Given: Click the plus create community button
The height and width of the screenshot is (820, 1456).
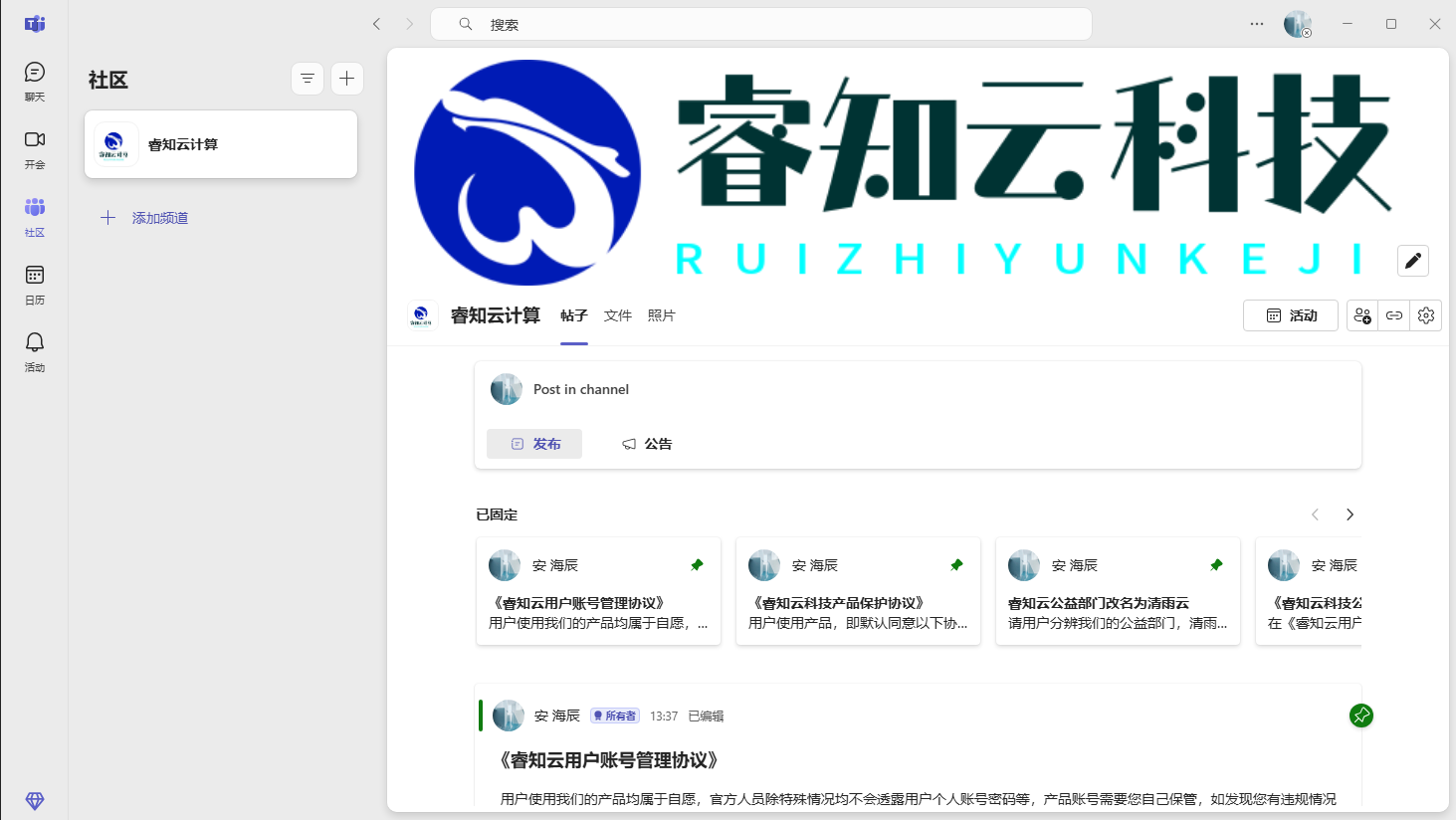Looking at the screenshot, I should pyautogui.click(x=346, y=79).
